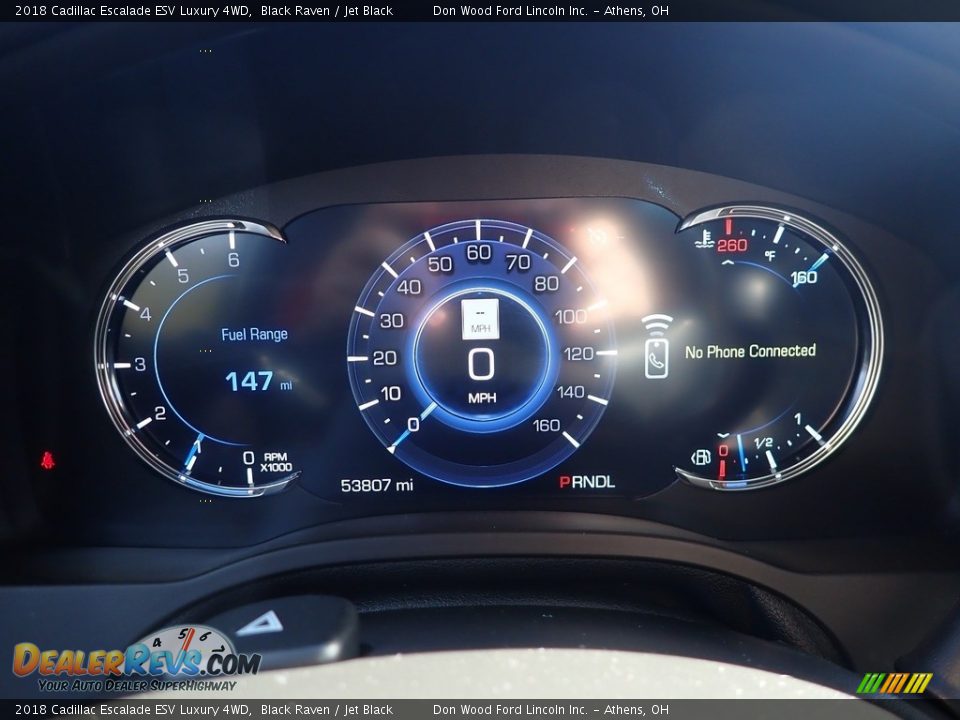Click the coolant temperature icon

click(706, 239)
